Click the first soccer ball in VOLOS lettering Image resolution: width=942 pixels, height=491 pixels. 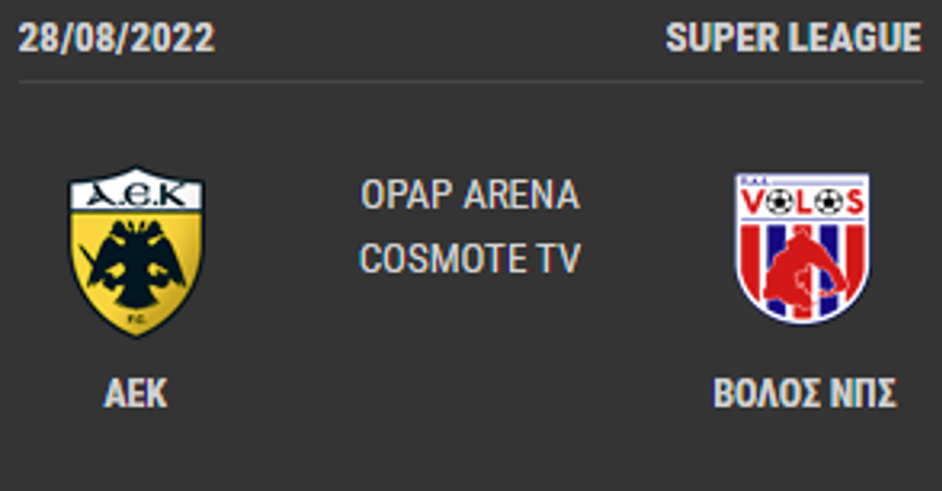[780, 202]
